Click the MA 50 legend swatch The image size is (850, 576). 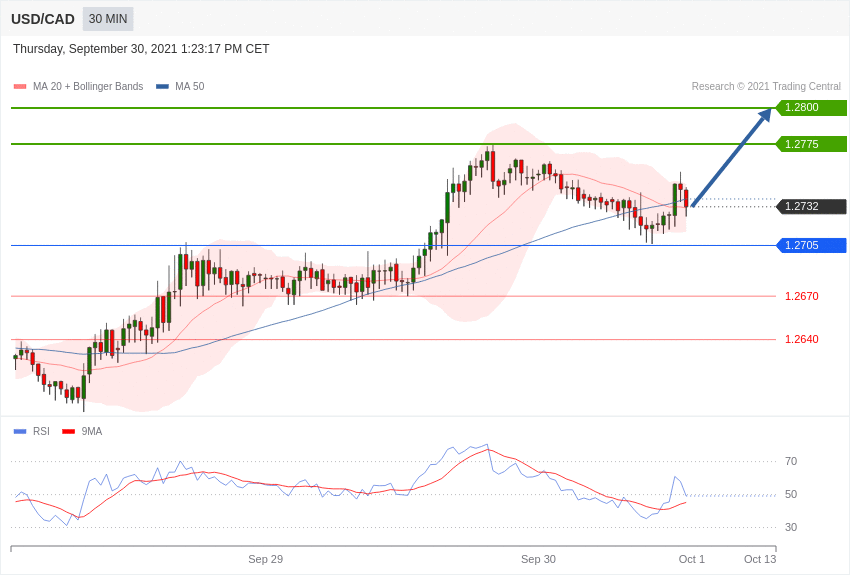coord(162,86)
